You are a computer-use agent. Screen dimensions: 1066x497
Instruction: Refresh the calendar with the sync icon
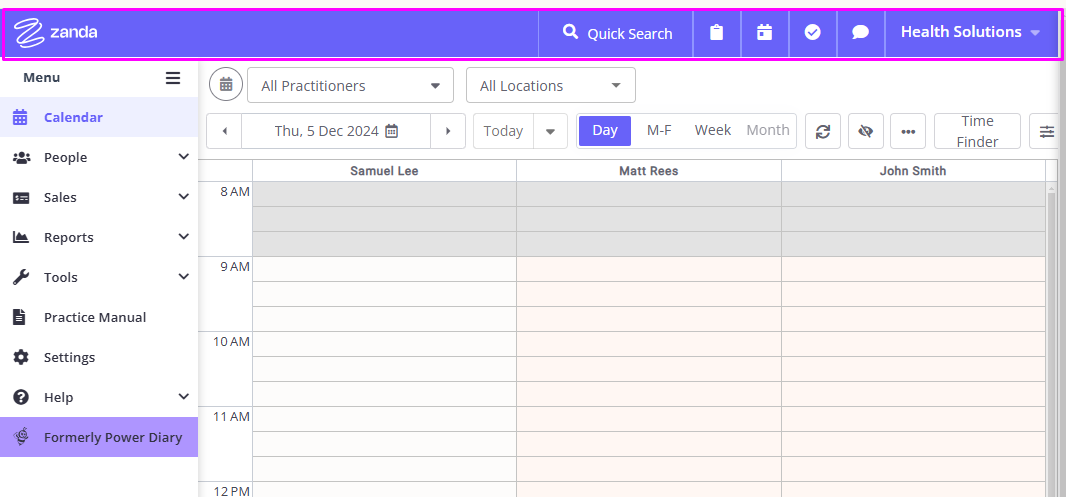823,131
